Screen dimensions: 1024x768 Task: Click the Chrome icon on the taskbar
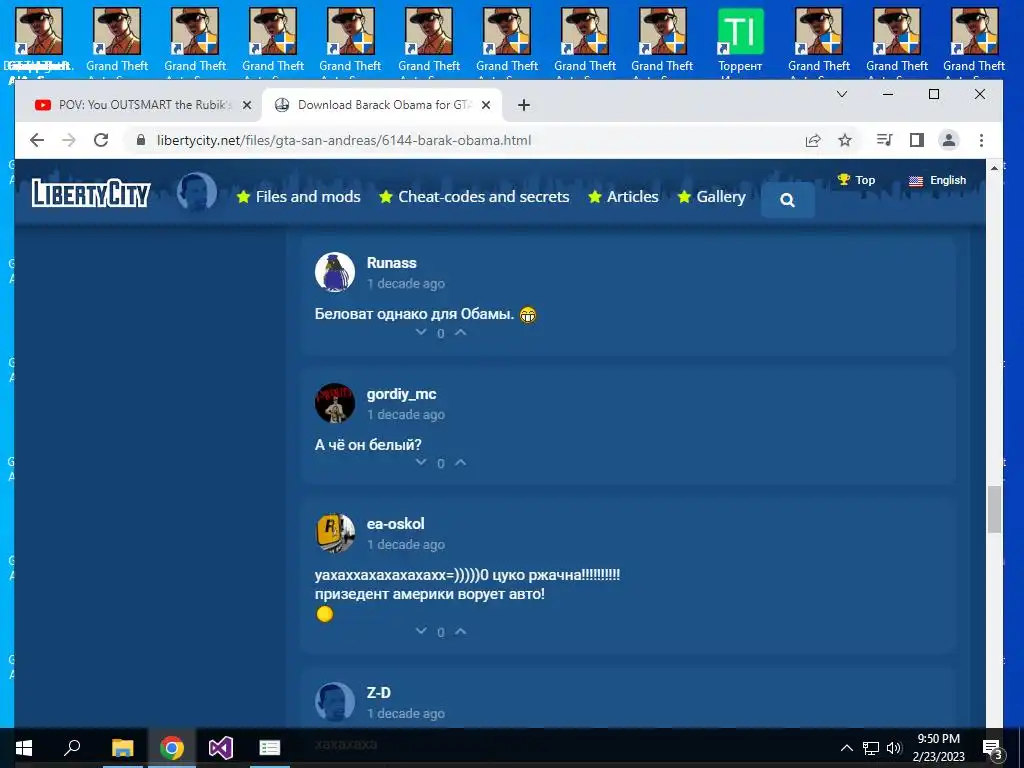172,748
